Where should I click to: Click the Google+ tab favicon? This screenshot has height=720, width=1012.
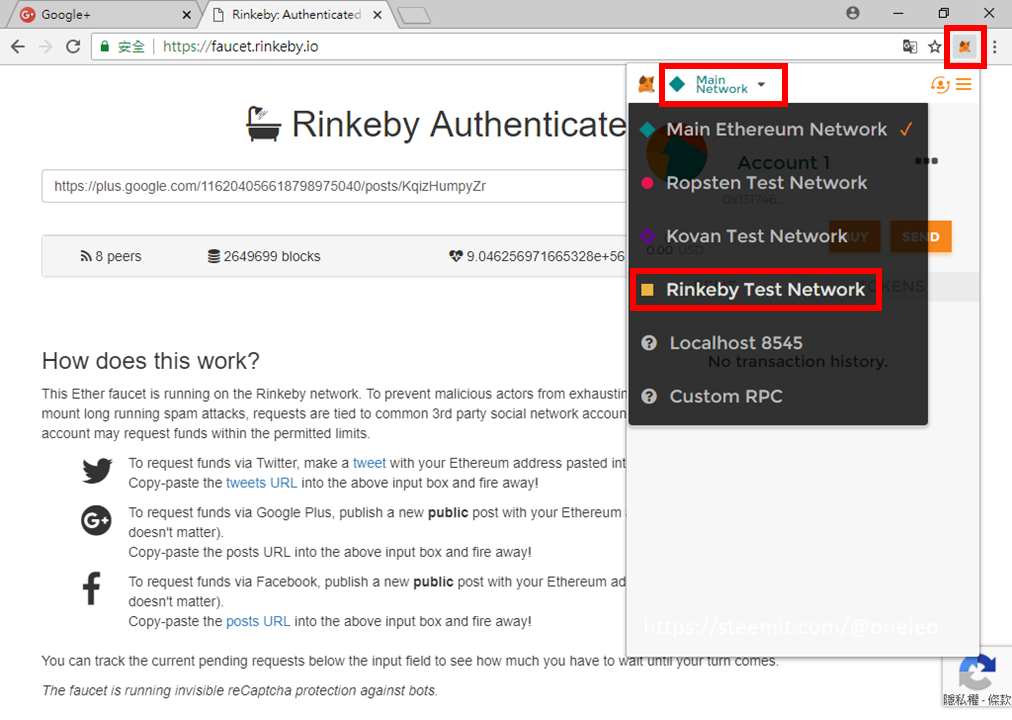click(27, 15)
